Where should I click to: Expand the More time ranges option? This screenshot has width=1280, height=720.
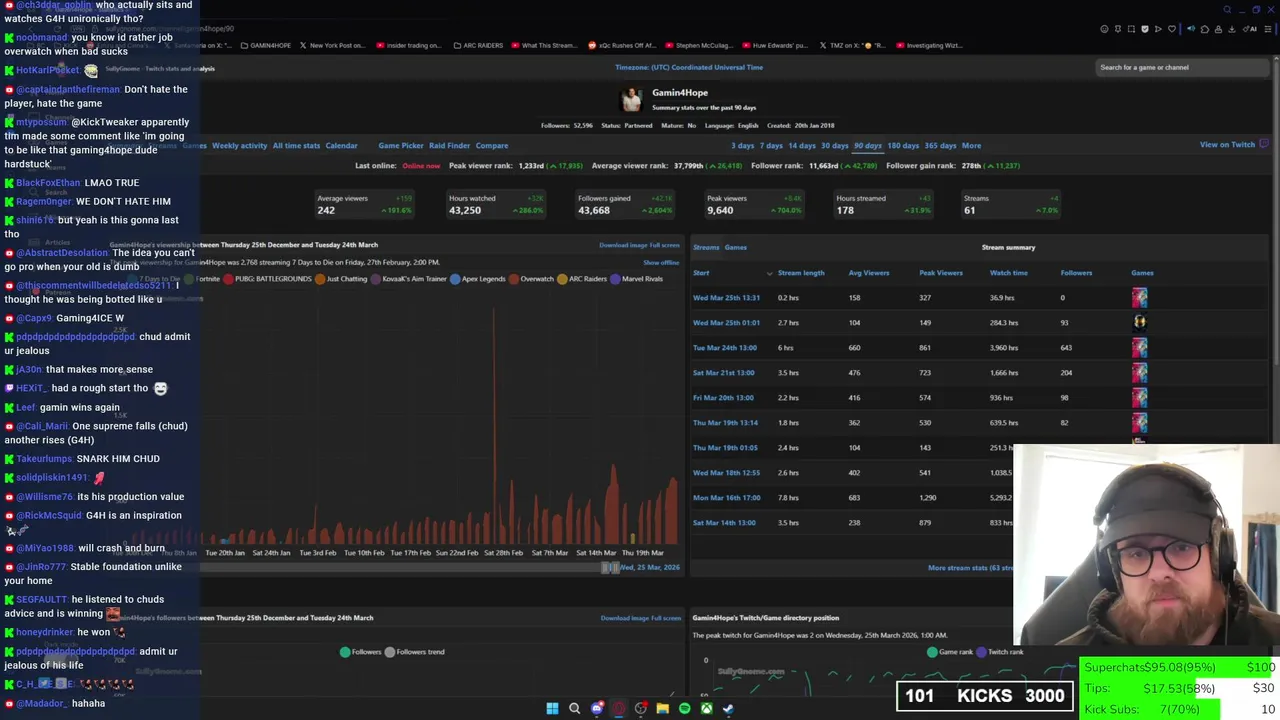pos(971,145)
